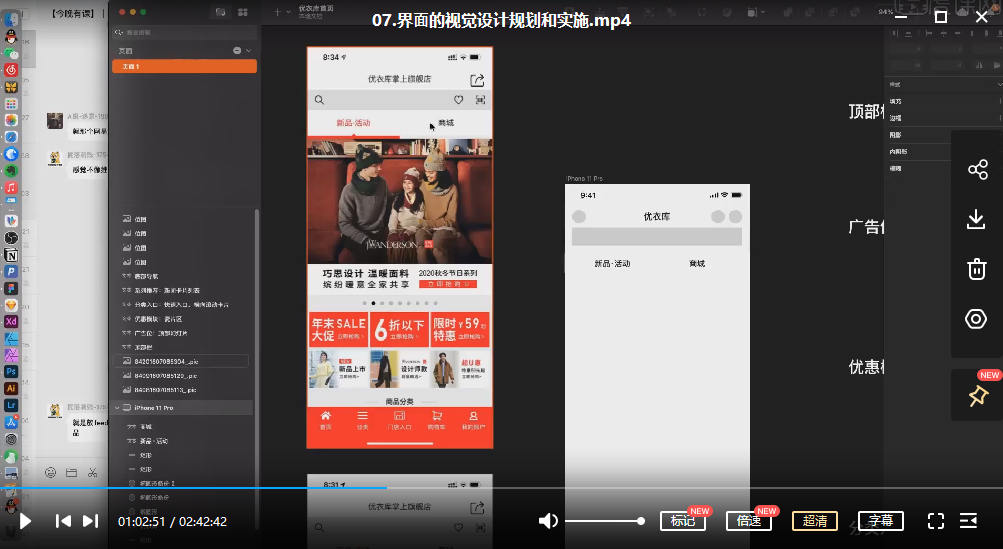Mute the player volume speaker icon
This screenshot has height=549, width=1003.
click(548, 521)
